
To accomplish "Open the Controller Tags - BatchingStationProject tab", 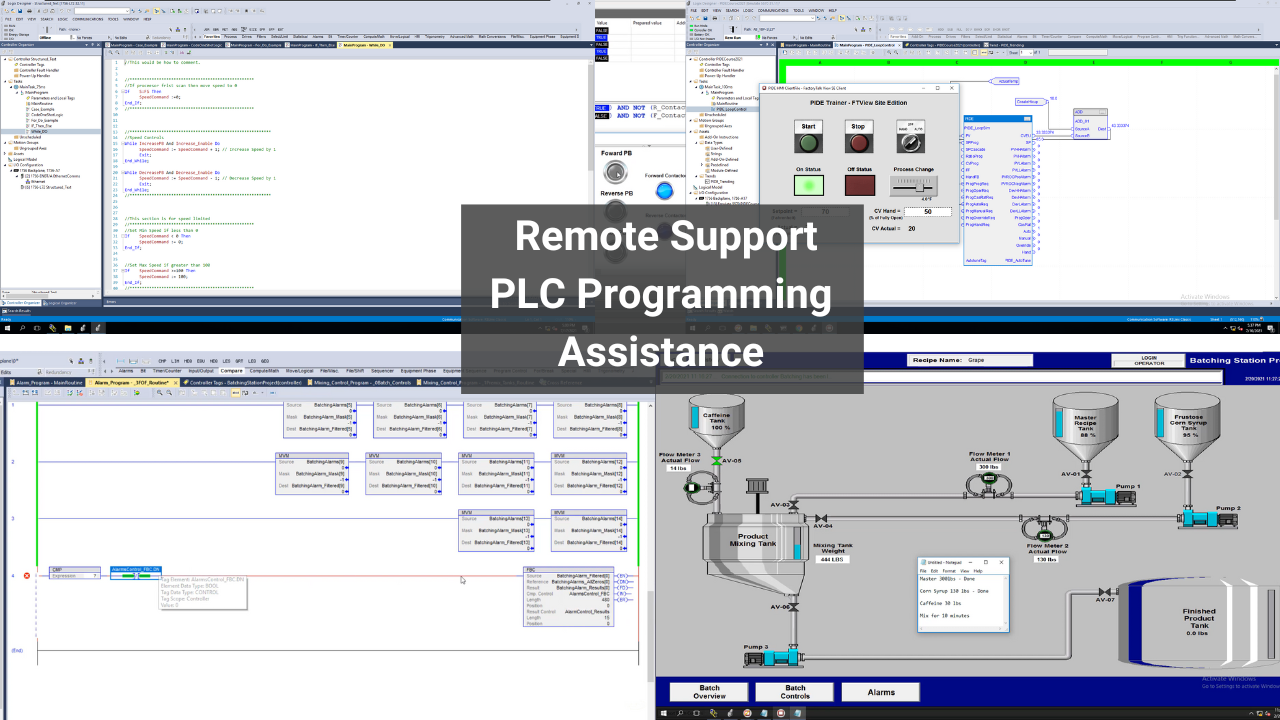I will coord(245,382).
